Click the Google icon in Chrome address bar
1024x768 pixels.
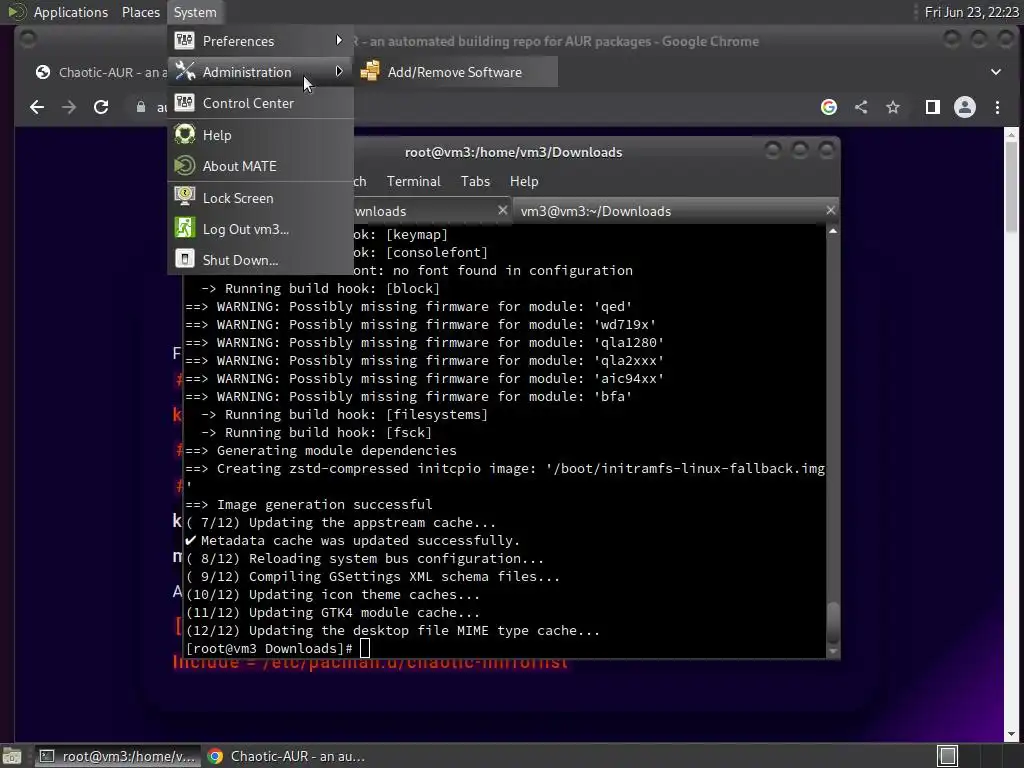pos(829,107)
